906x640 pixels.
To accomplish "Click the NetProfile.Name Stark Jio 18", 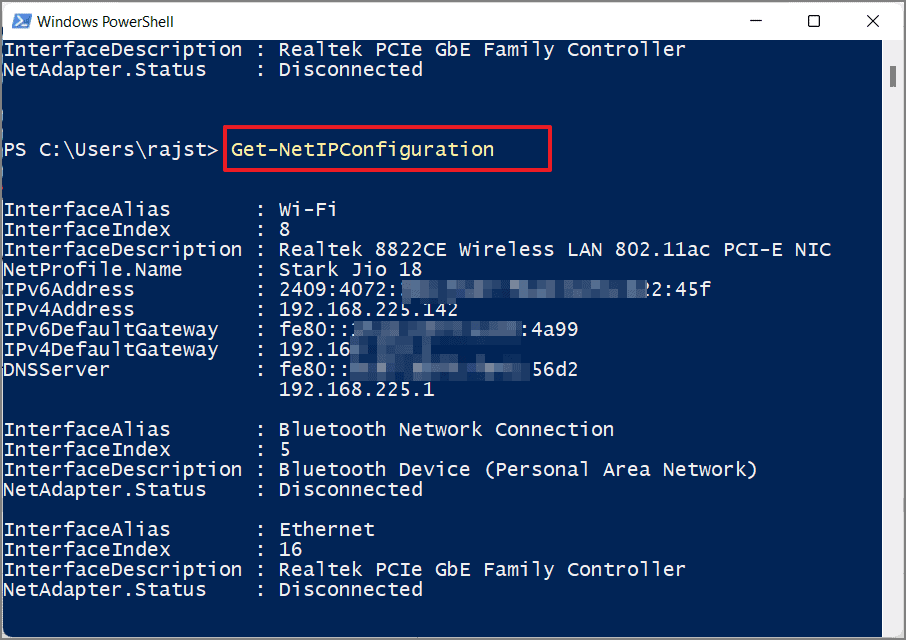I will 349,269.
